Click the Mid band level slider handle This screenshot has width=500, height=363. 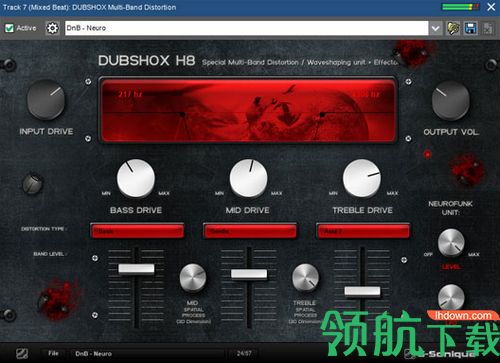[249, 274]
